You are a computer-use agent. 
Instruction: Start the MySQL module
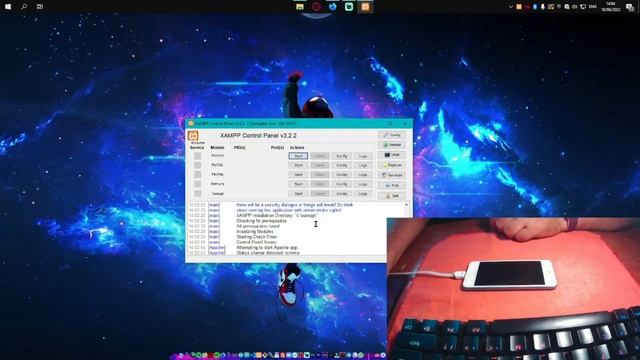[298, 165]
